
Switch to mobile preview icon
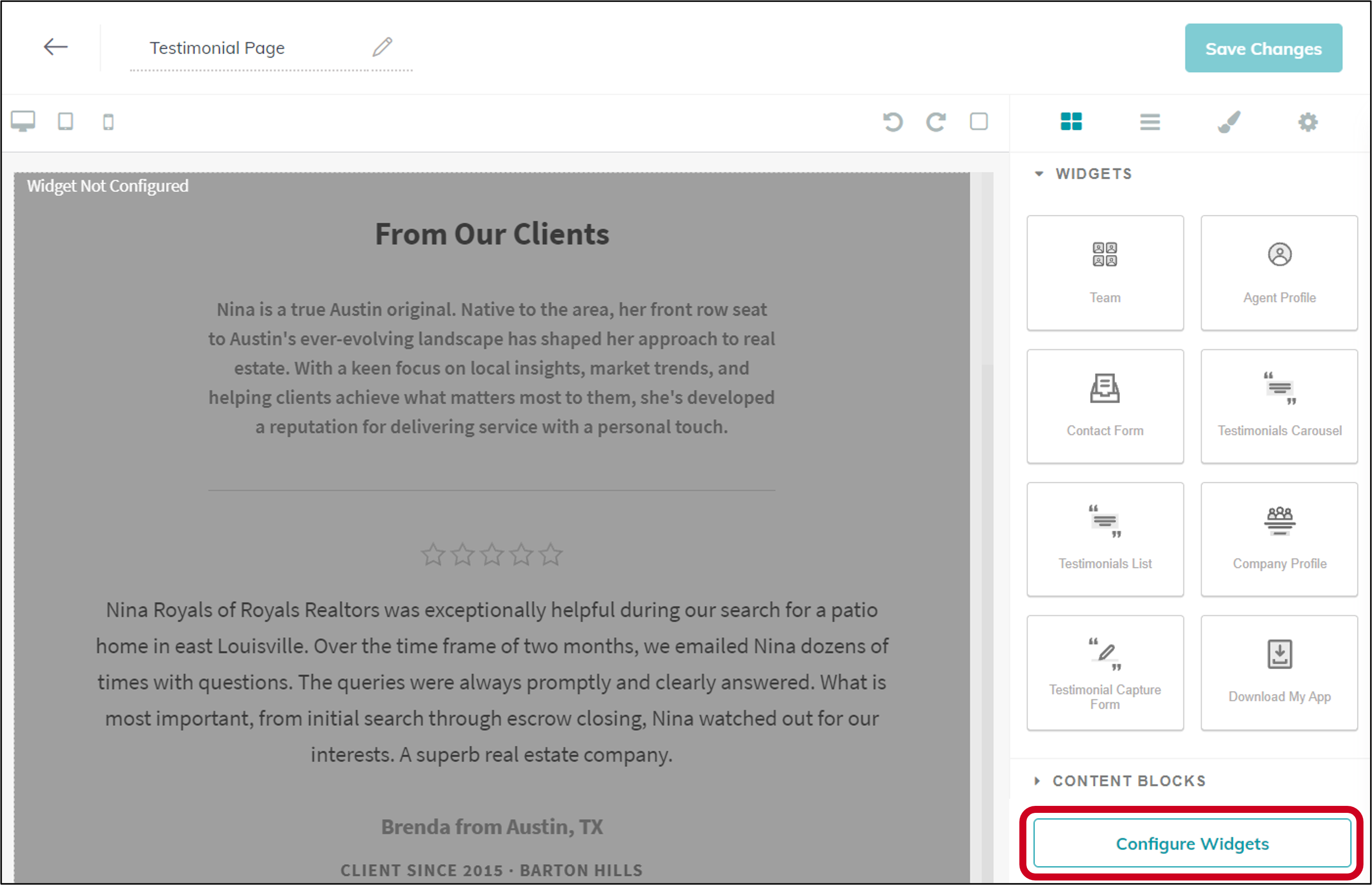click(108, 122)
